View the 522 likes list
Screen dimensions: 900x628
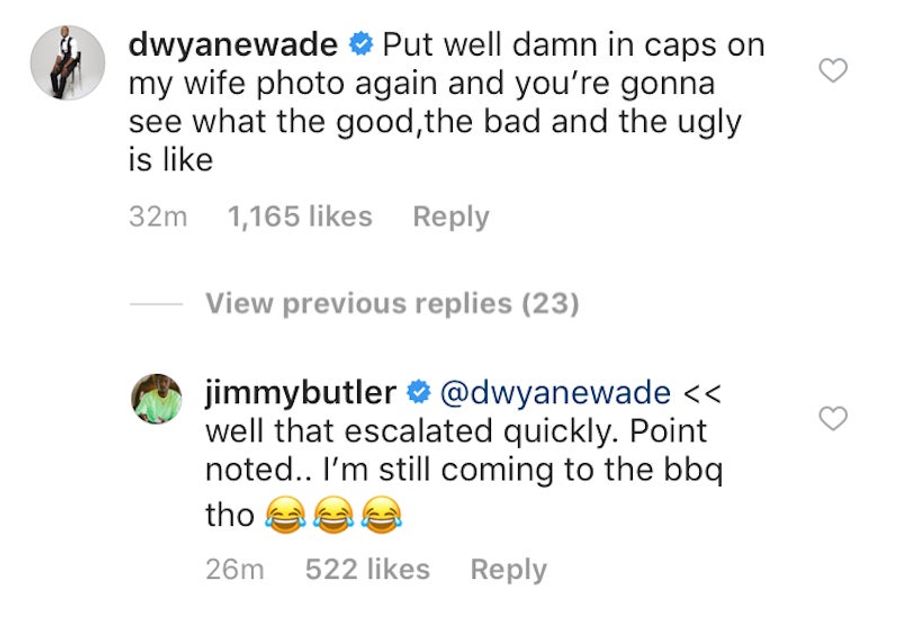[367, 569]
